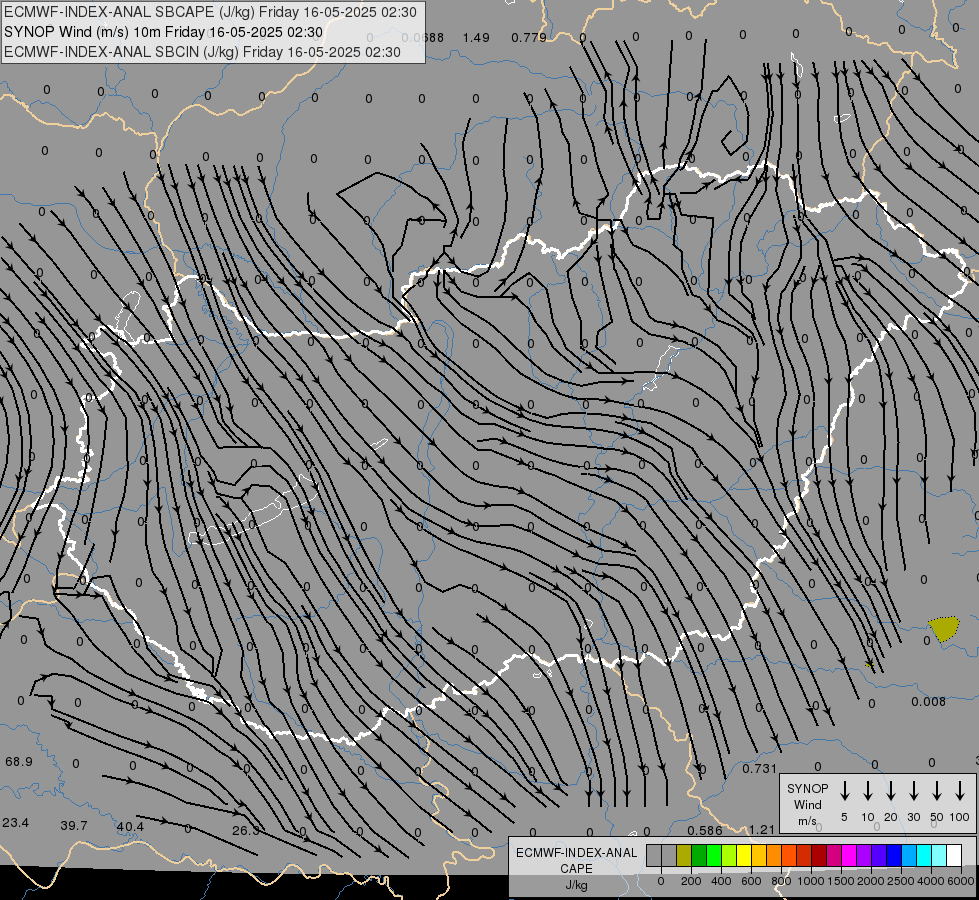Screen dimensions: 979x900
Task: Click the 26.3 value on the map
Action: tap(245, 831)
